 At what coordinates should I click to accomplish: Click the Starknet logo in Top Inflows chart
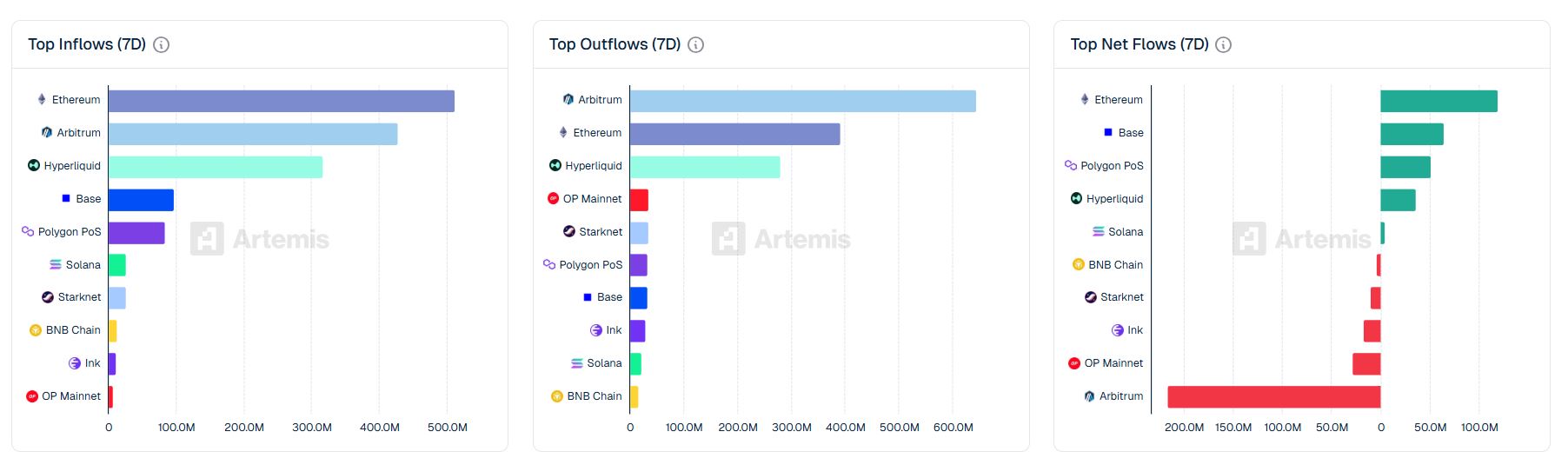click(48, 297)
